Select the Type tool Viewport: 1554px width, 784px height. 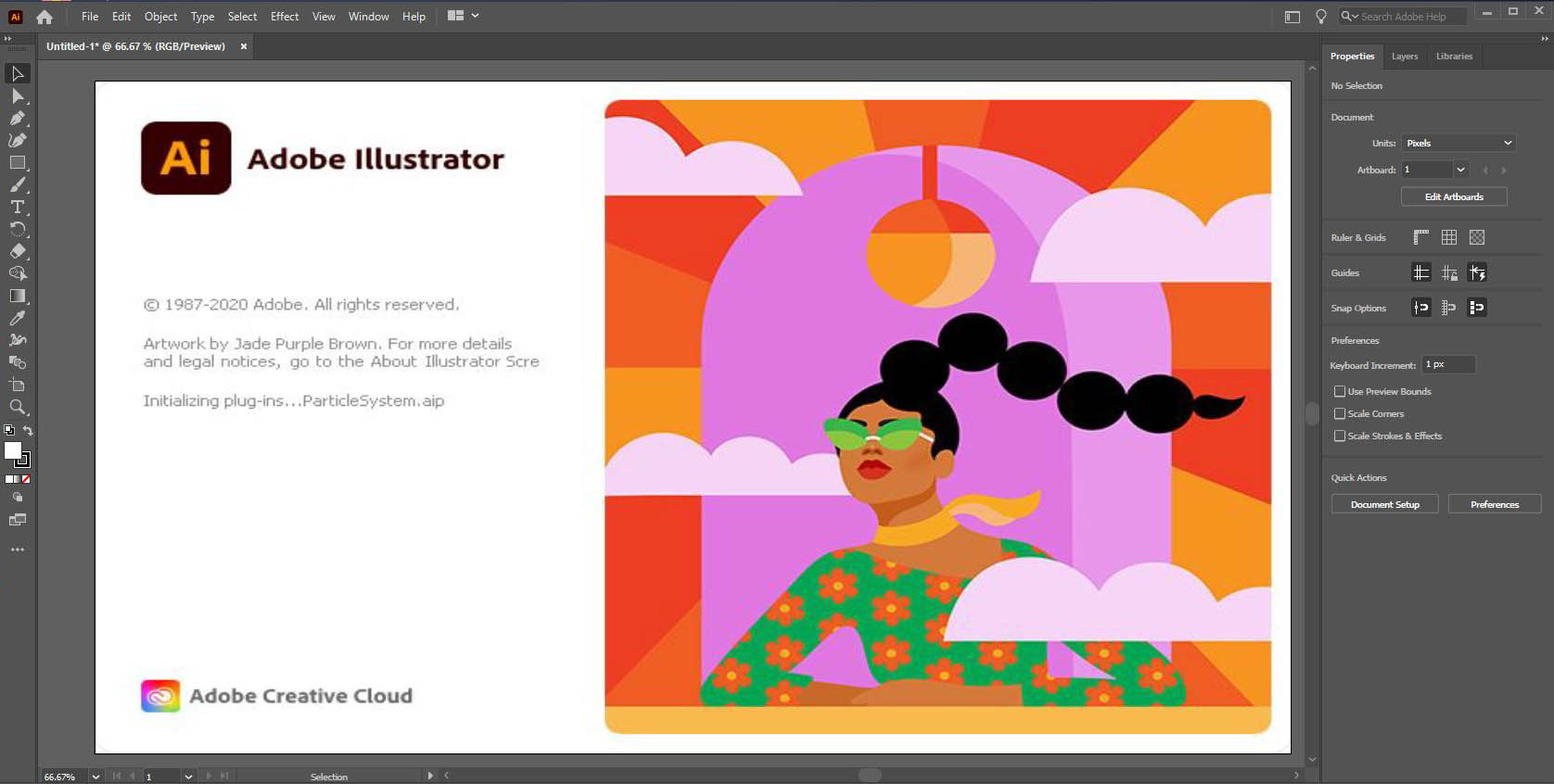point(17,207)
